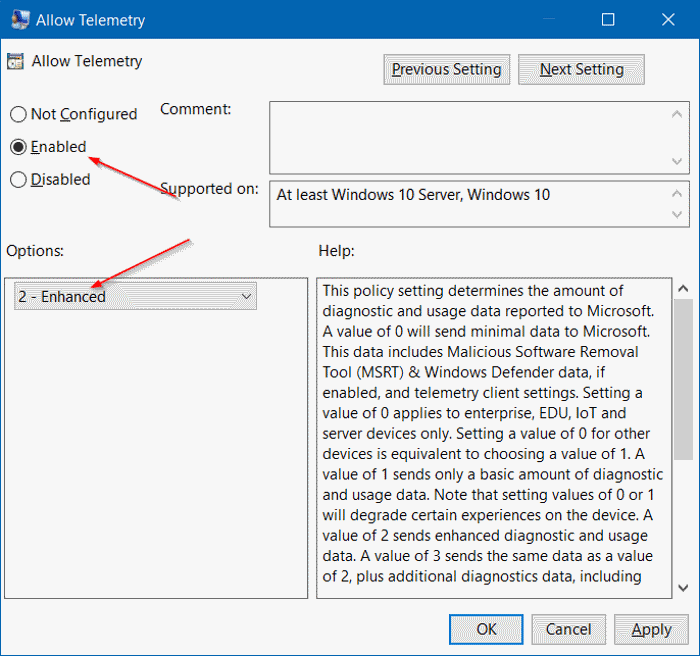Image resolution: width=700 pixels, height=656 pixels.
Task: Go to Next Setting
Action: click(x=581, y=69)
